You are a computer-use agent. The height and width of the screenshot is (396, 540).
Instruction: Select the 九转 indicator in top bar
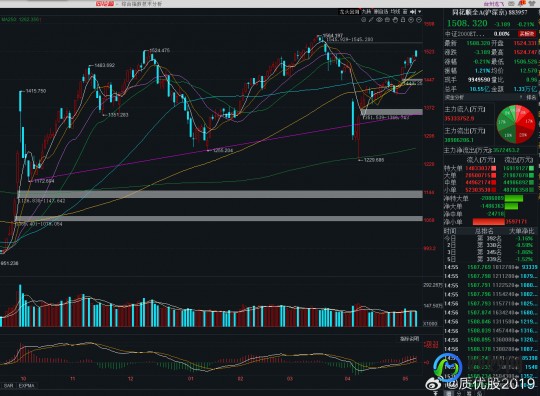coord(366,12)
